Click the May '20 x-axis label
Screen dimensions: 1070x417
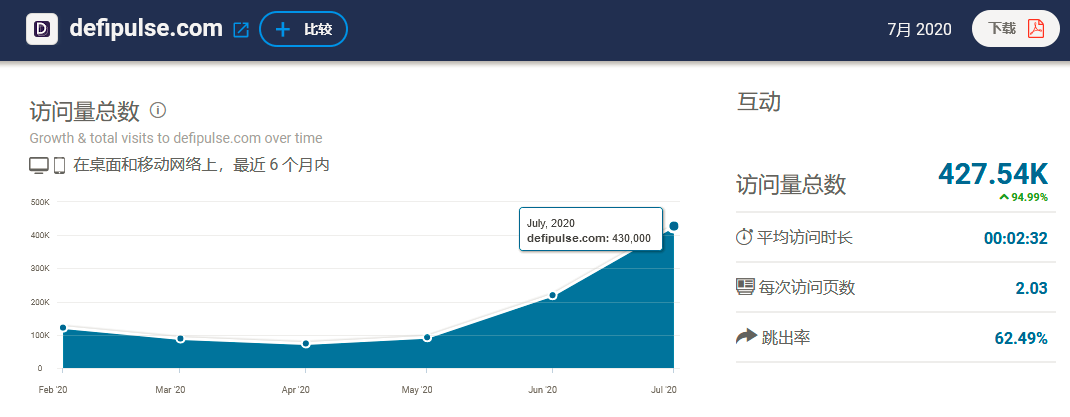coord(418,390)
